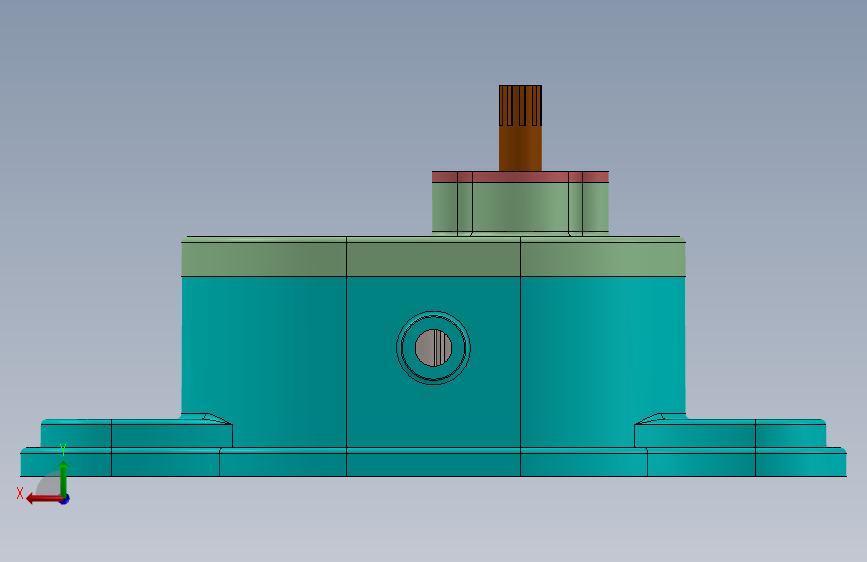Screen dimensions: 867x562
Task: Click the blue Z axis dot of the triad
Action: [x=65, y=499]
